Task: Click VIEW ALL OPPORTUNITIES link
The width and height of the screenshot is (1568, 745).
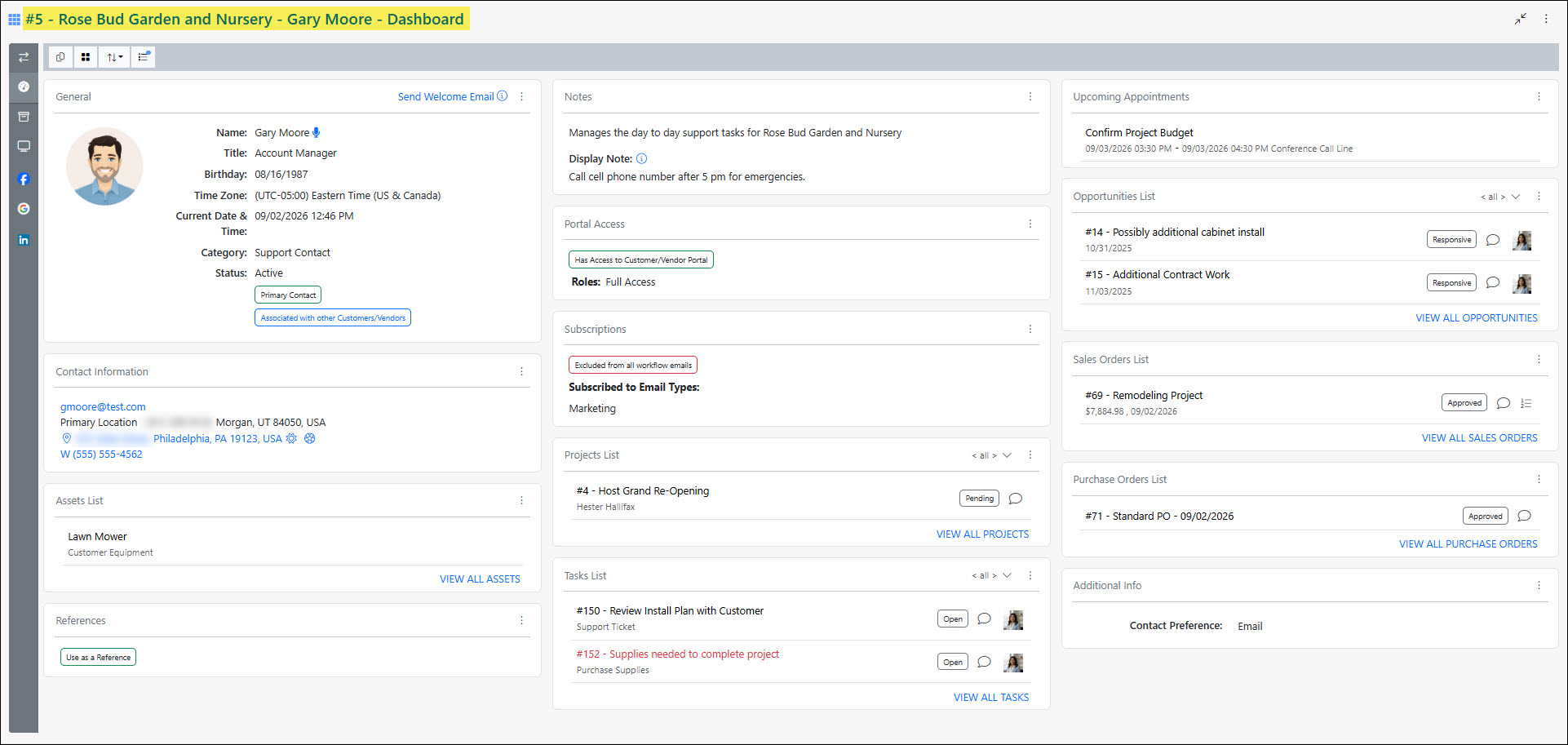Action: pos(1477,318)
